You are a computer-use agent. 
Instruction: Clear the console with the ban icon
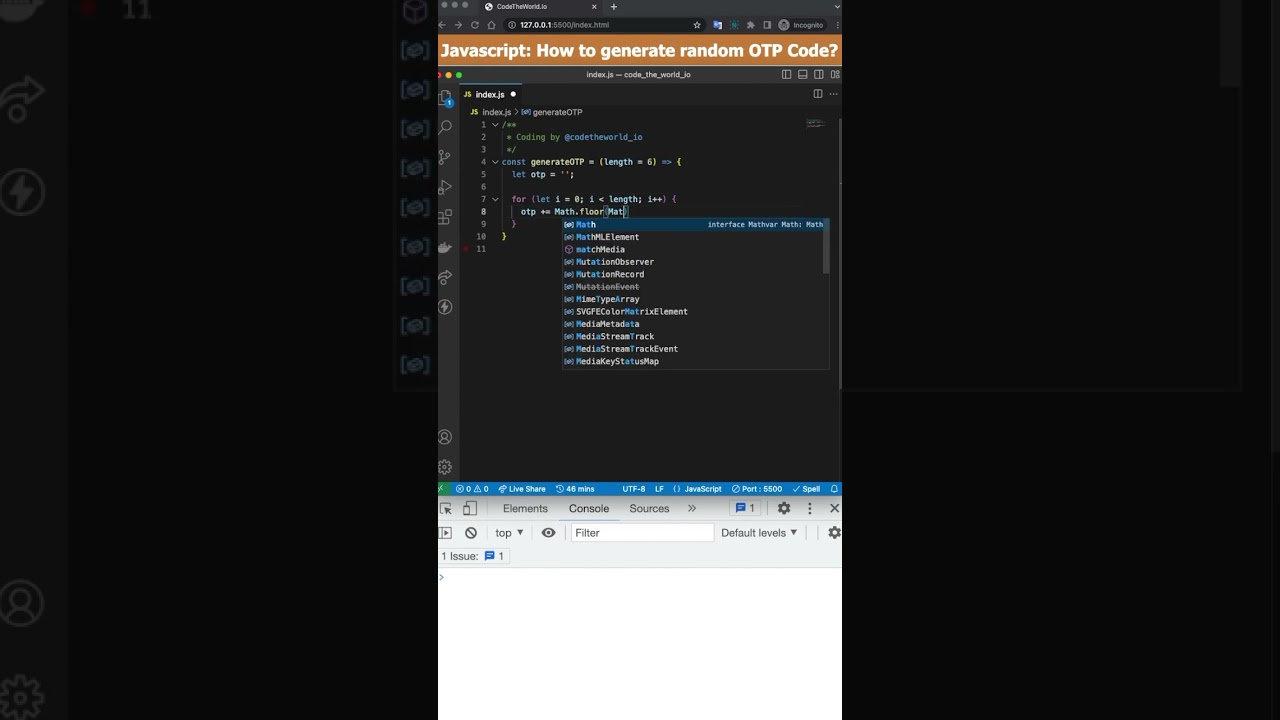(471, 533)
